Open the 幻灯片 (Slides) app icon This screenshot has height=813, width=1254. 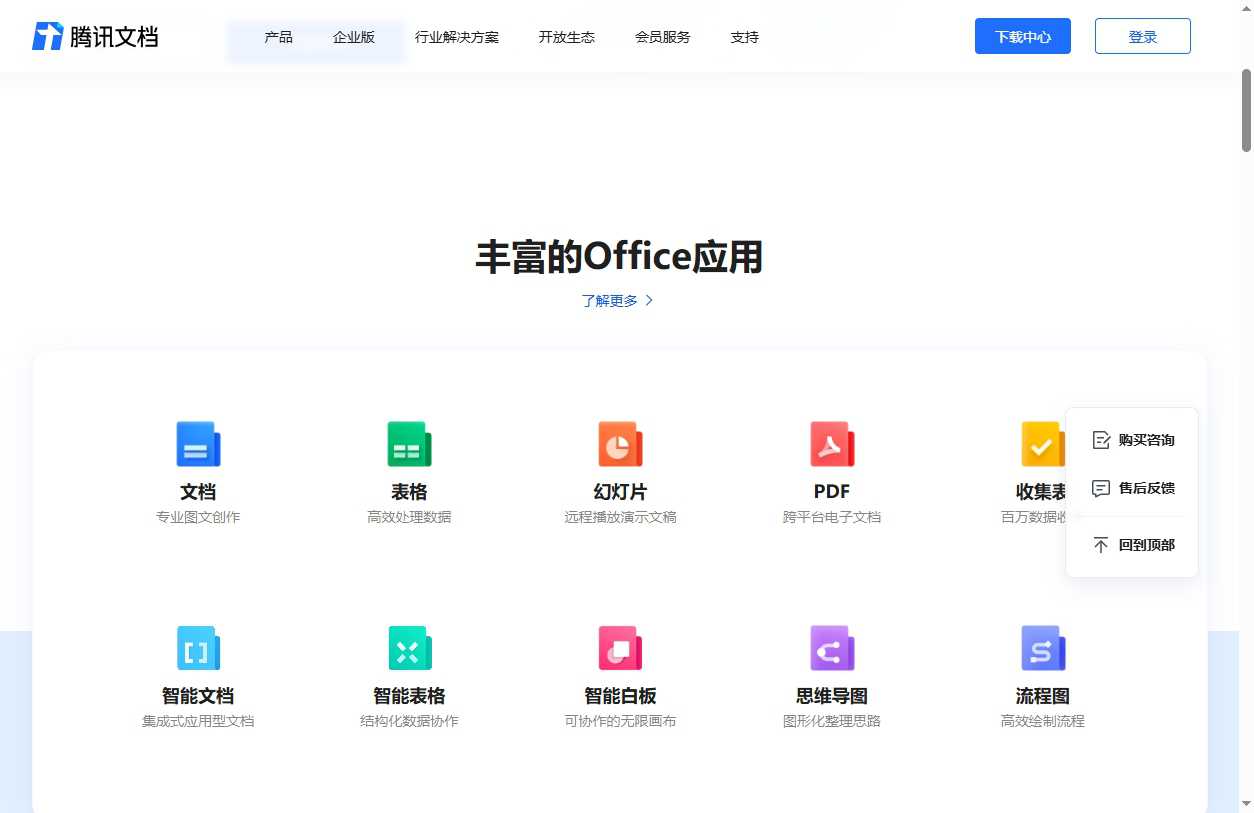coord(620,443)
